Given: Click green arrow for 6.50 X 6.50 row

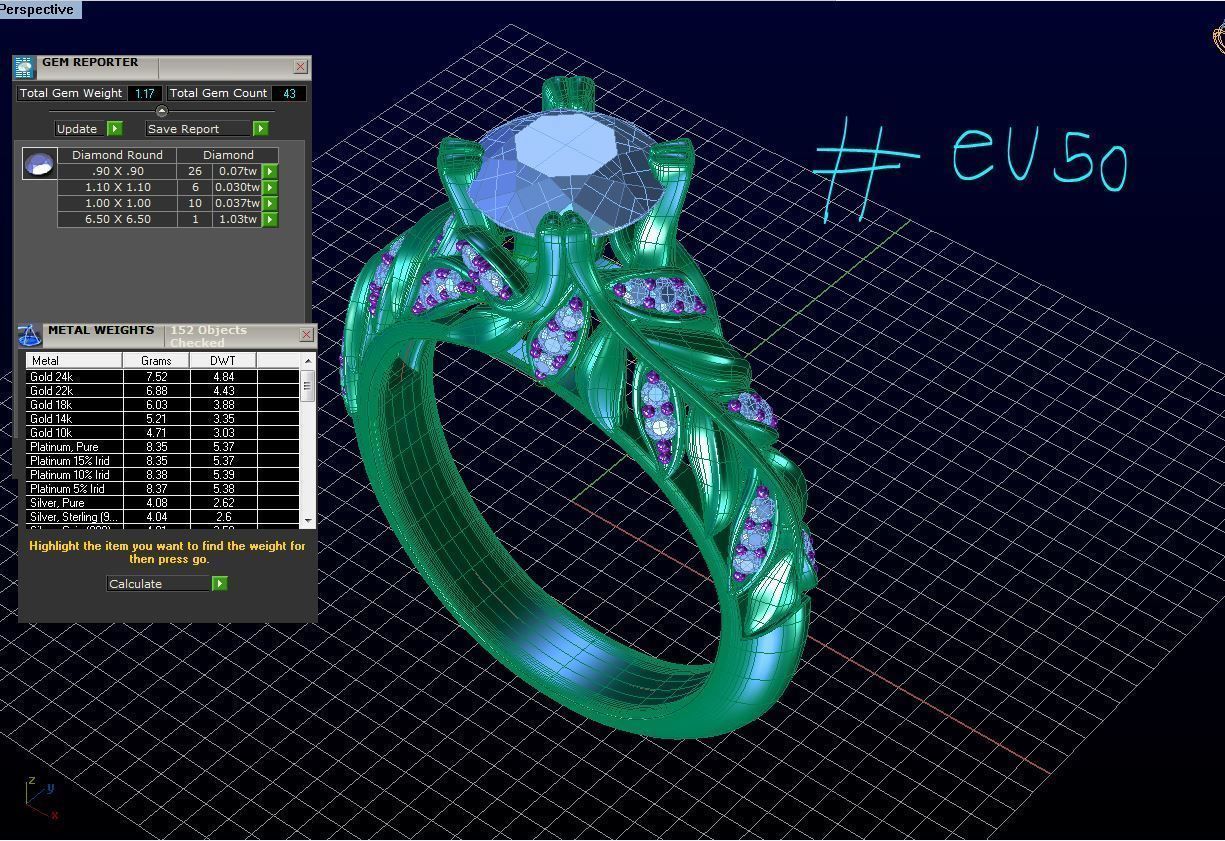Looking at the screenshot, I should (270, 219).
